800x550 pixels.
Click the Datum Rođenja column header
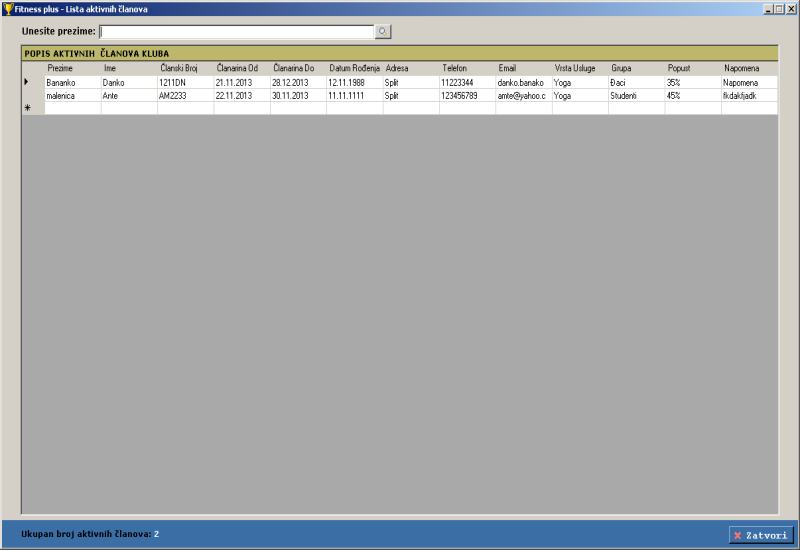tap(355, 68)
